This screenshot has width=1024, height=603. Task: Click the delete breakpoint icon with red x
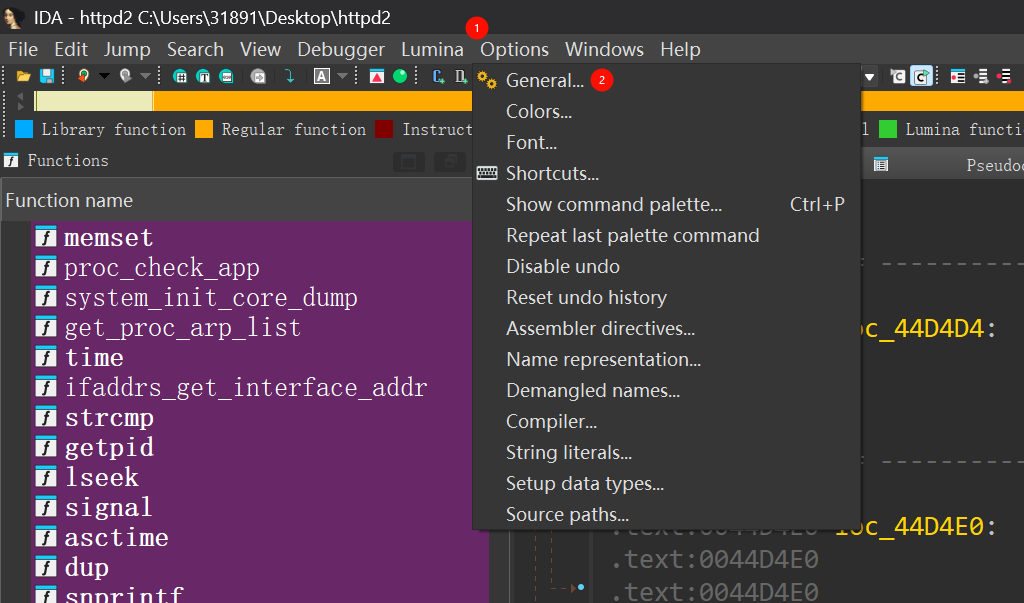(x=1004, y=76)
